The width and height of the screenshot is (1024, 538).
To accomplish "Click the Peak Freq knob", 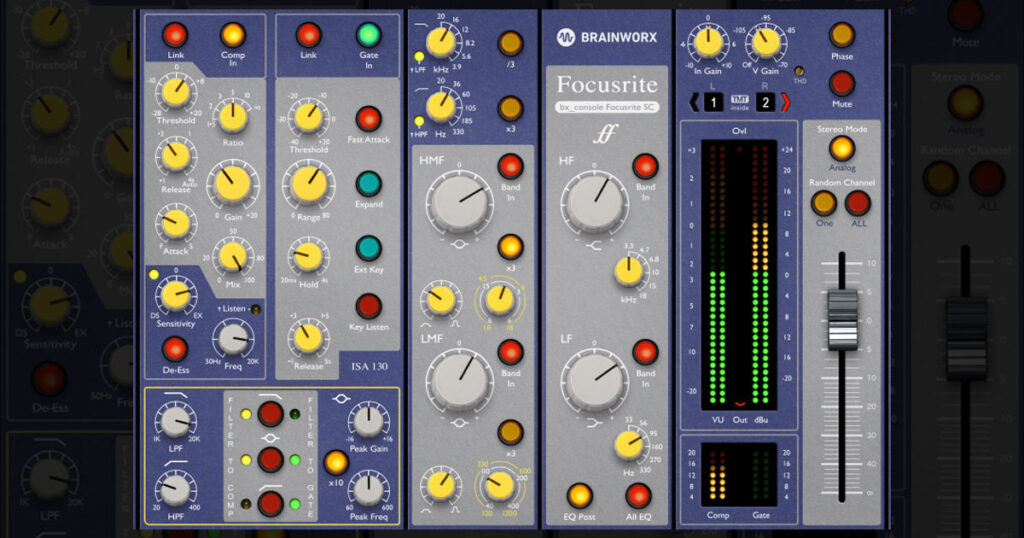I will tap(368, 490).
